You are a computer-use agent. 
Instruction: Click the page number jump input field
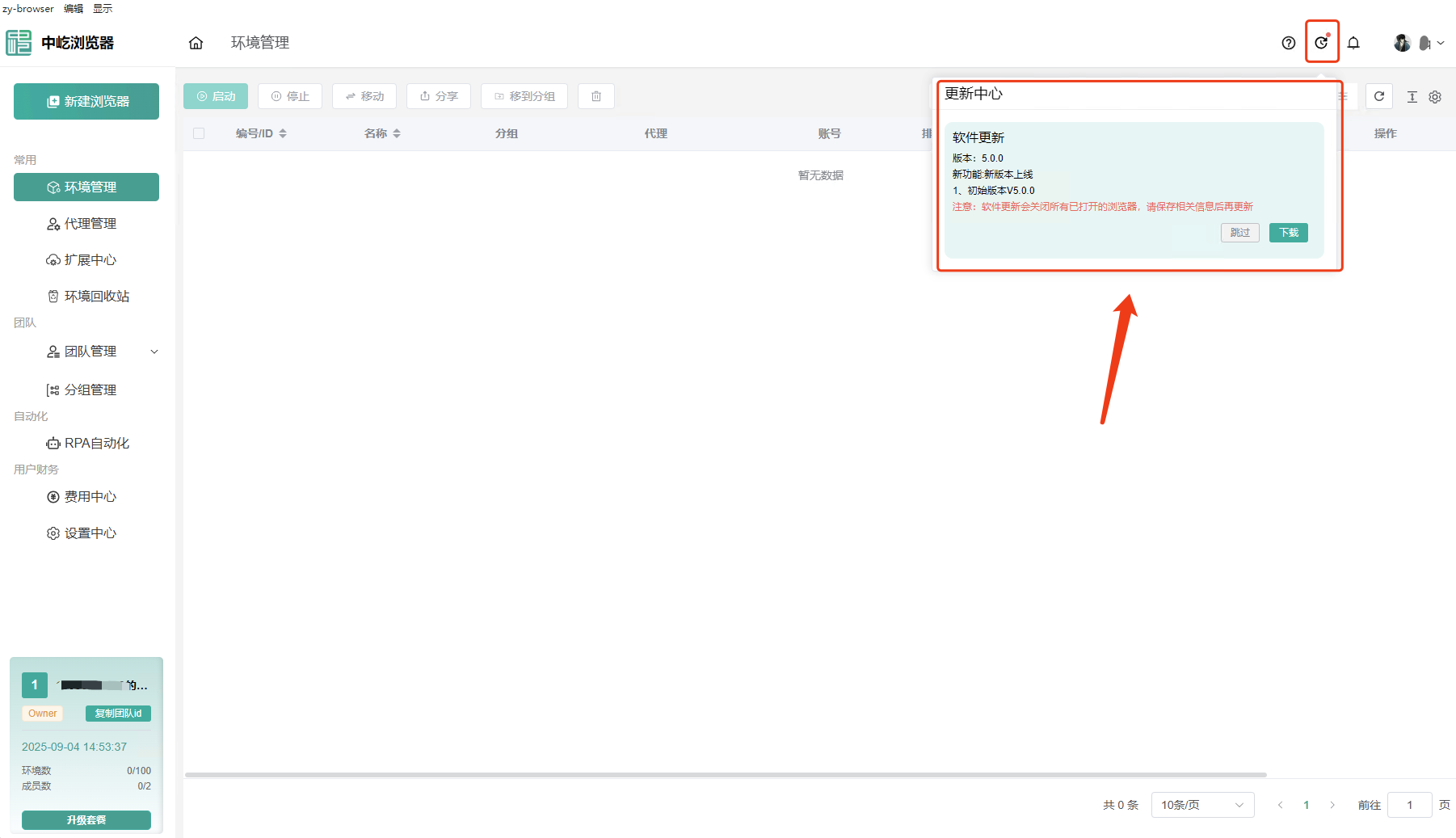point(1409,805)
